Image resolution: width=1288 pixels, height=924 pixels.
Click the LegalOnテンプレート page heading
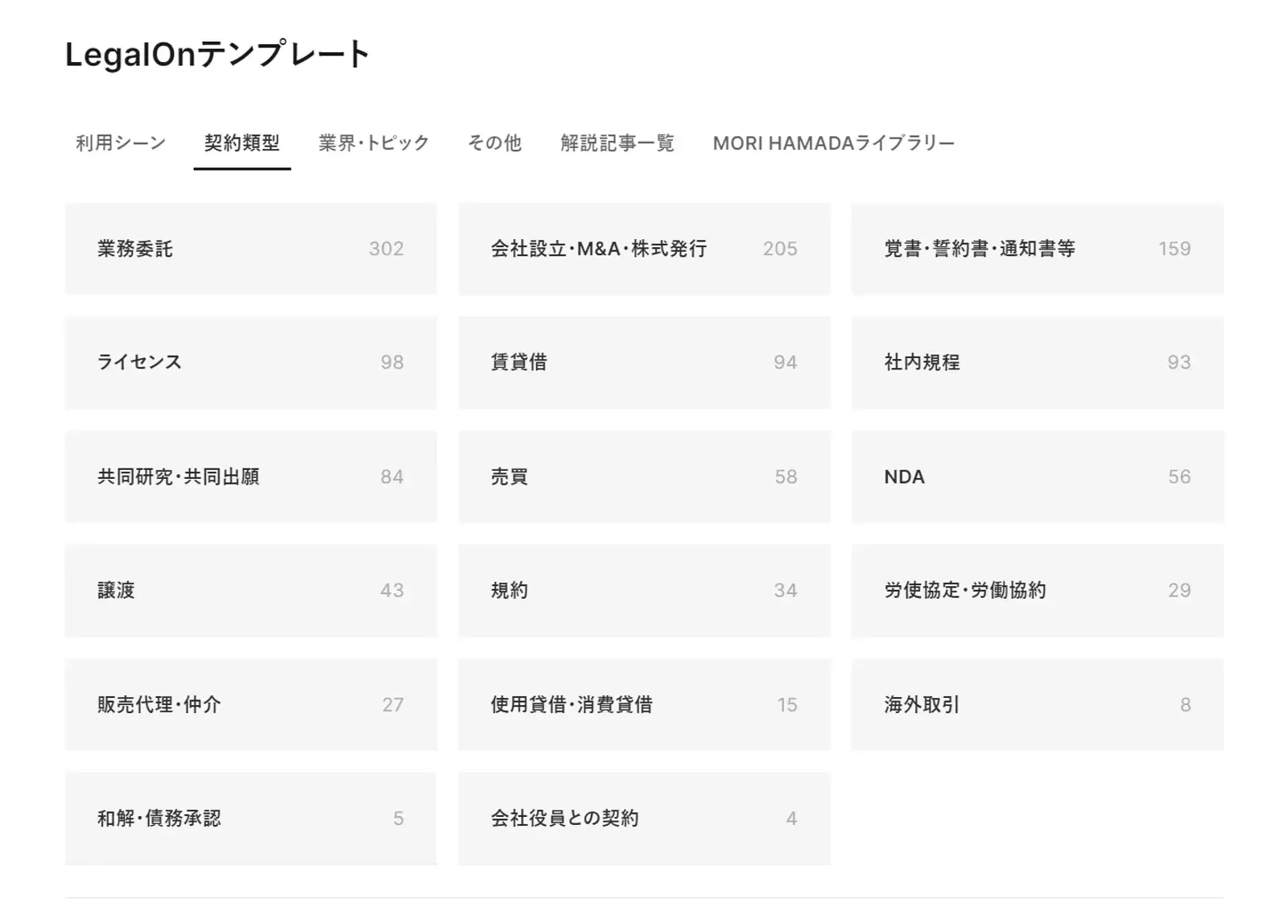pos(217,55)
